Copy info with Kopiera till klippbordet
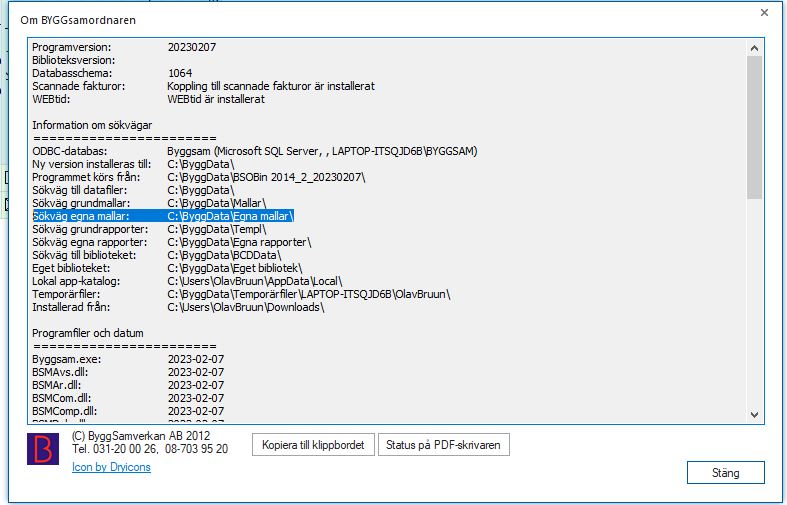Viewport: 787px width, 505px height. [313, 445]
